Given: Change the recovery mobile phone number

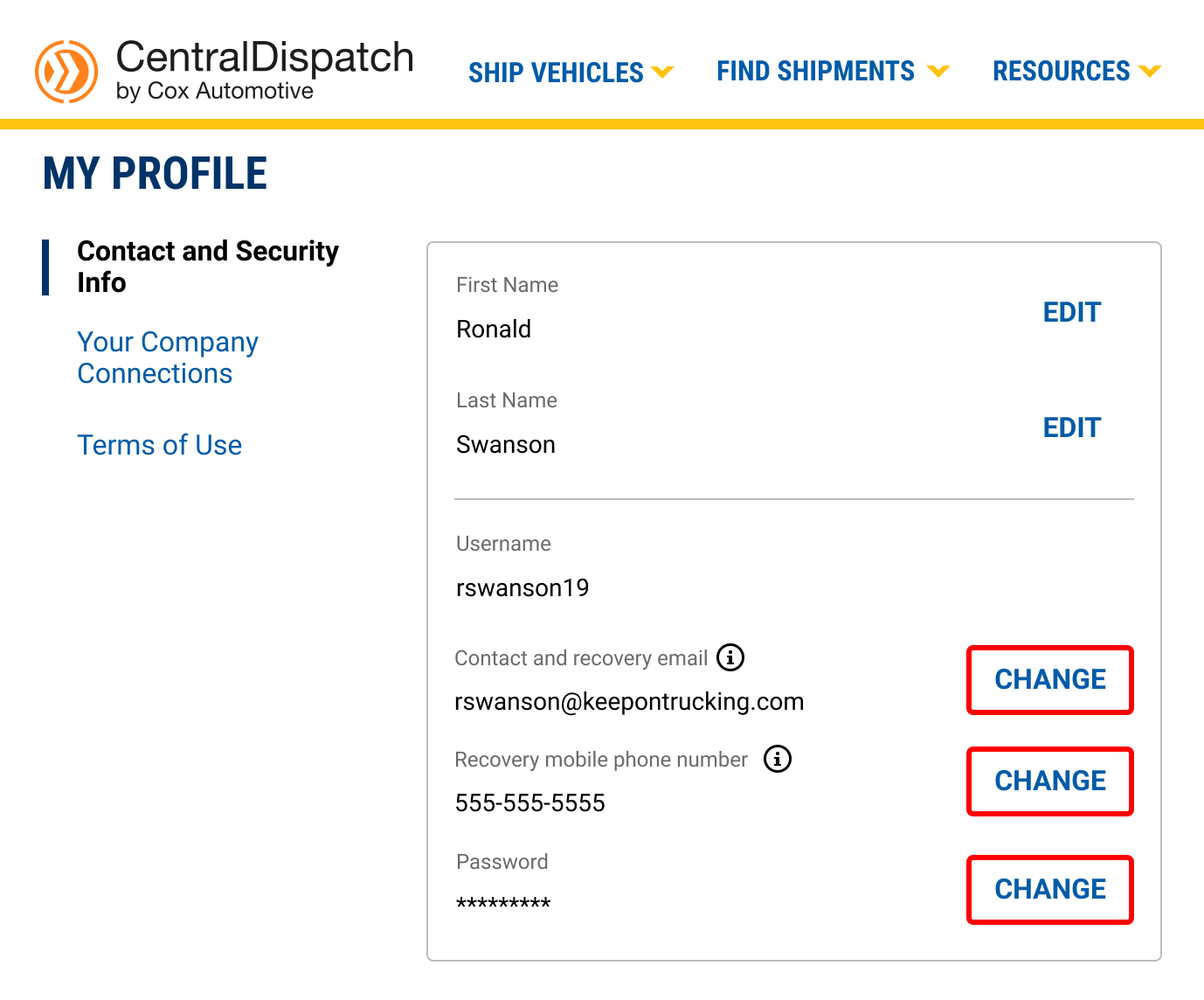Looking at the screenshot, I should click(1049, 781).
